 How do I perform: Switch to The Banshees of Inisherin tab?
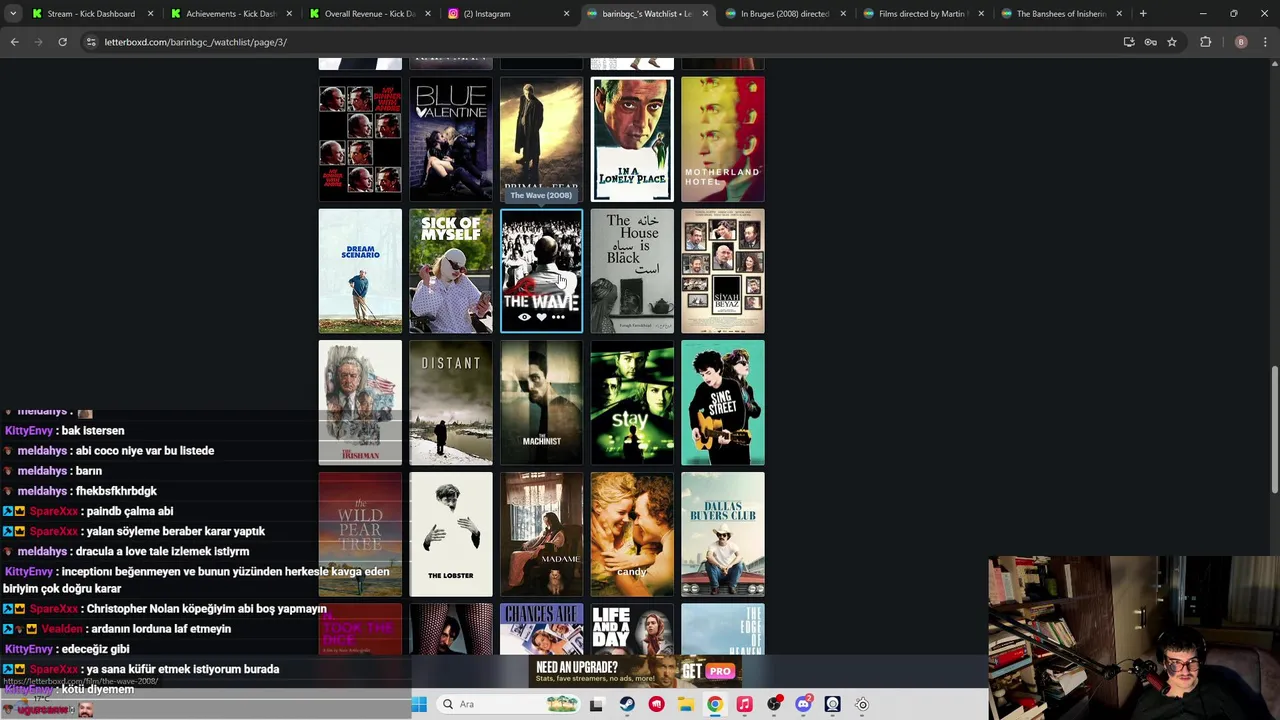pos(1061,14)
